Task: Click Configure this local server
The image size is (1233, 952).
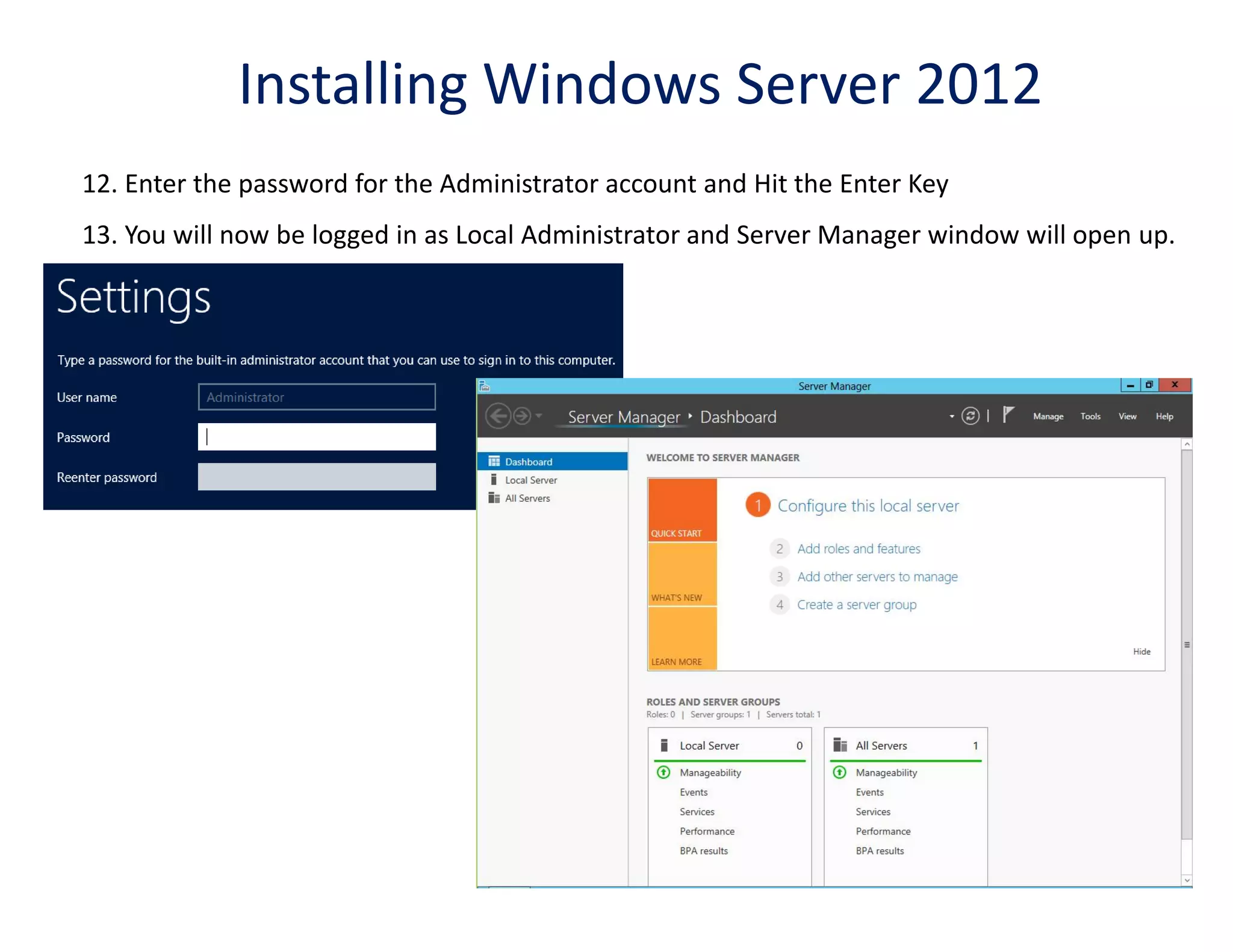Action: 868,505
